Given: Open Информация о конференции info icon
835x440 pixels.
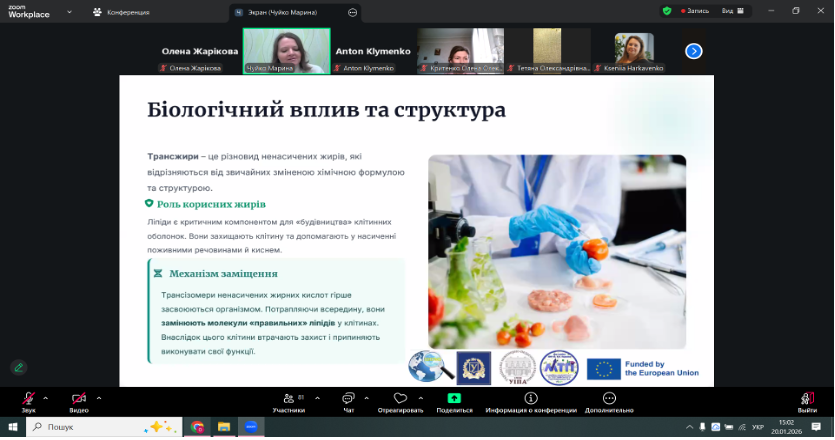Looking at the screenshot, I should point(531,402).
